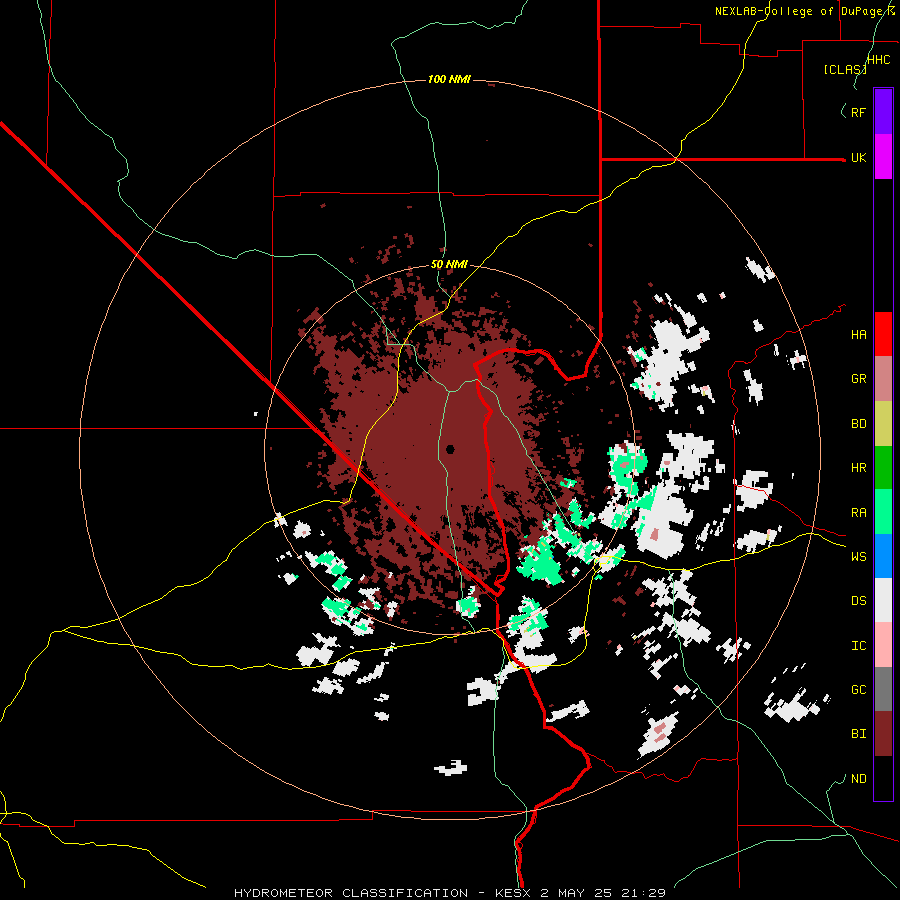The width and height of the screenshot is (900, 900).
Task: Click the 'KESX' radar site identifier
Action: point(511,893)
